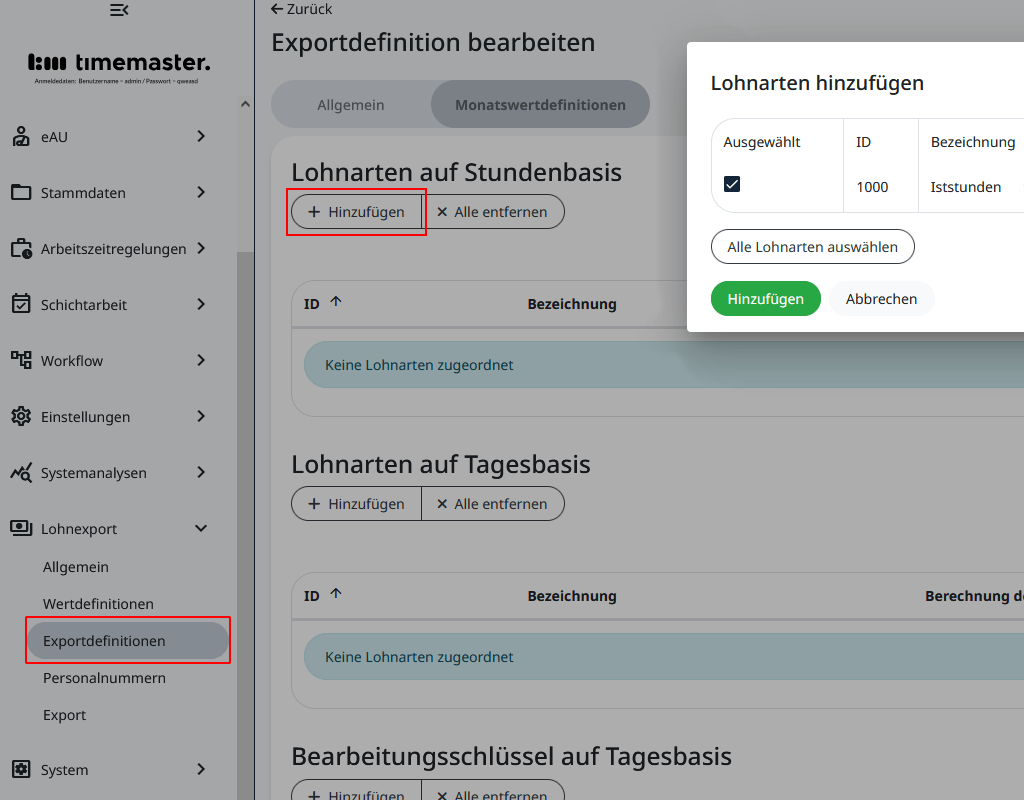The height and width of the screenshot is (800, 1024).
Task: Open the Arbeitszeitregelungen briefcase-clock icon
Action: 21,248
